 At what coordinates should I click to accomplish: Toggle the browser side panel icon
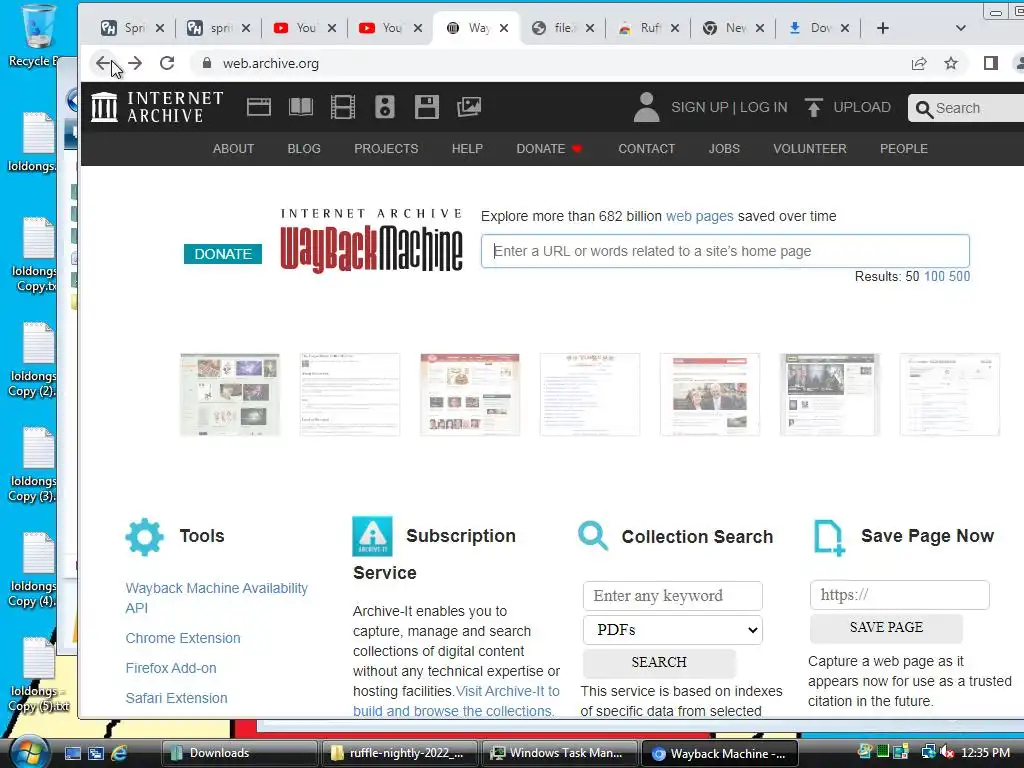pos(991,63)
